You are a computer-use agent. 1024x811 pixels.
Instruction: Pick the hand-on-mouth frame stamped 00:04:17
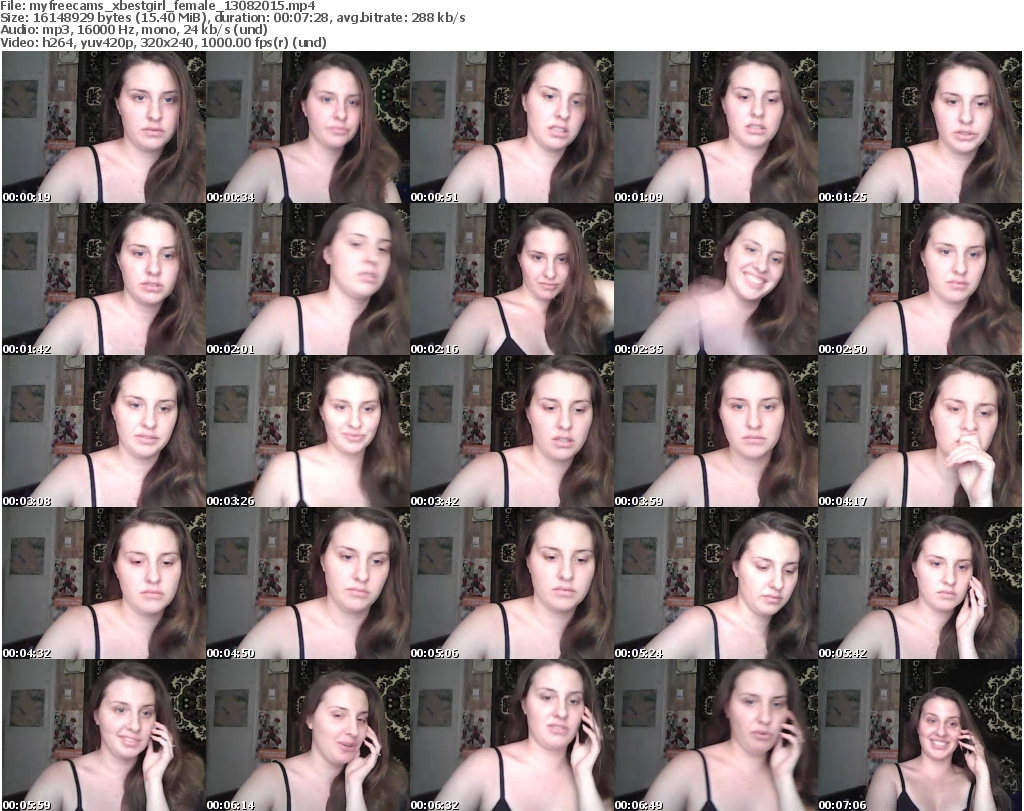pos(920,432)
